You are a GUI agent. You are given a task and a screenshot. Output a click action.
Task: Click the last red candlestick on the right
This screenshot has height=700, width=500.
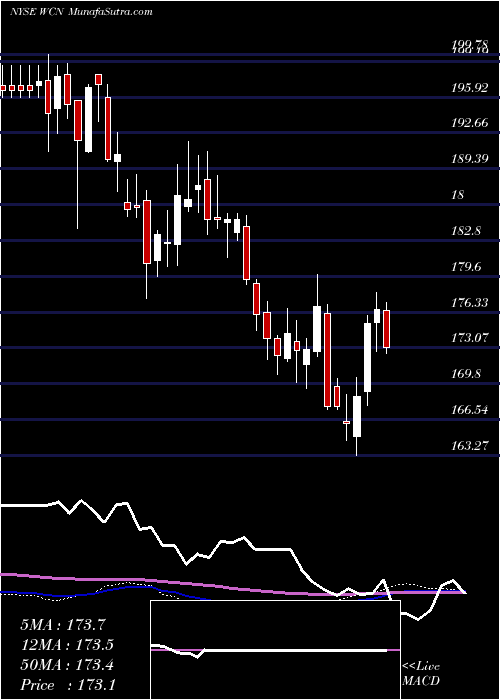pos(387,329)
